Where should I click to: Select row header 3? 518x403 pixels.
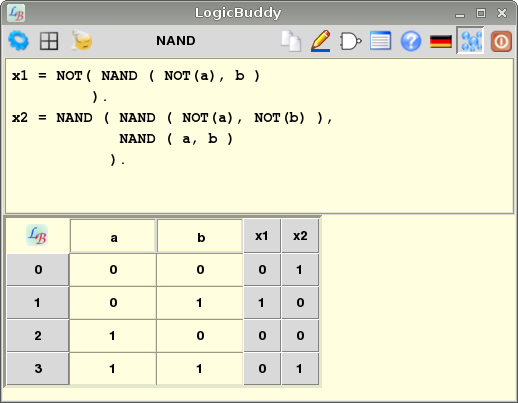(x=38, y=368)
